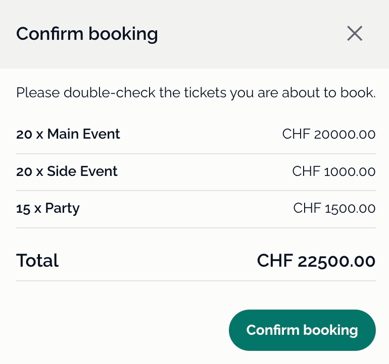The width and height of the screenshot is (389, 364).
Task: Click the CHF 1500.00 Party price
Action: point(334,208)
